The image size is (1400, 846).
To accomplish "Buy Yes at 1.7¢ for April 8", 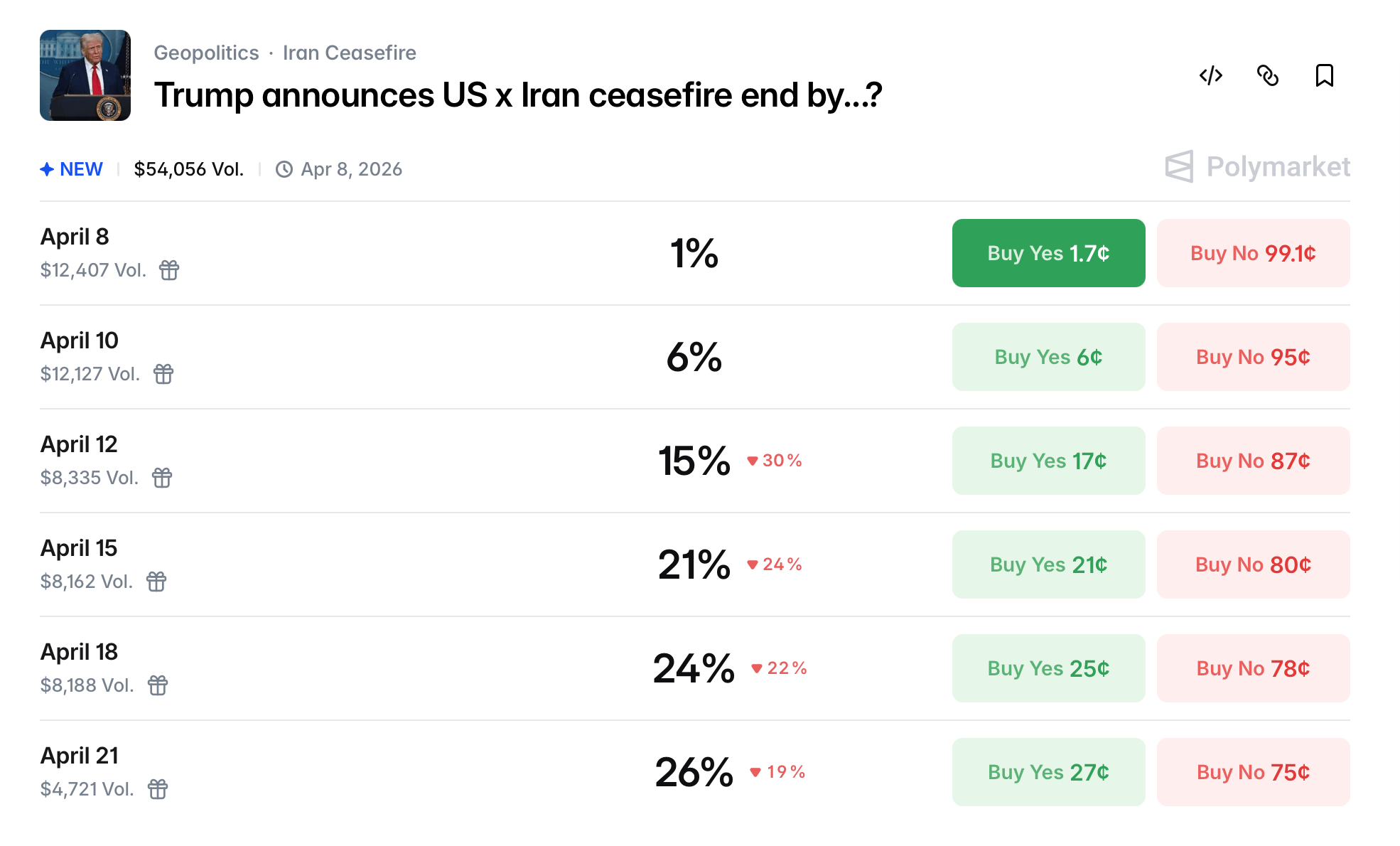I will click(1048, 253).
